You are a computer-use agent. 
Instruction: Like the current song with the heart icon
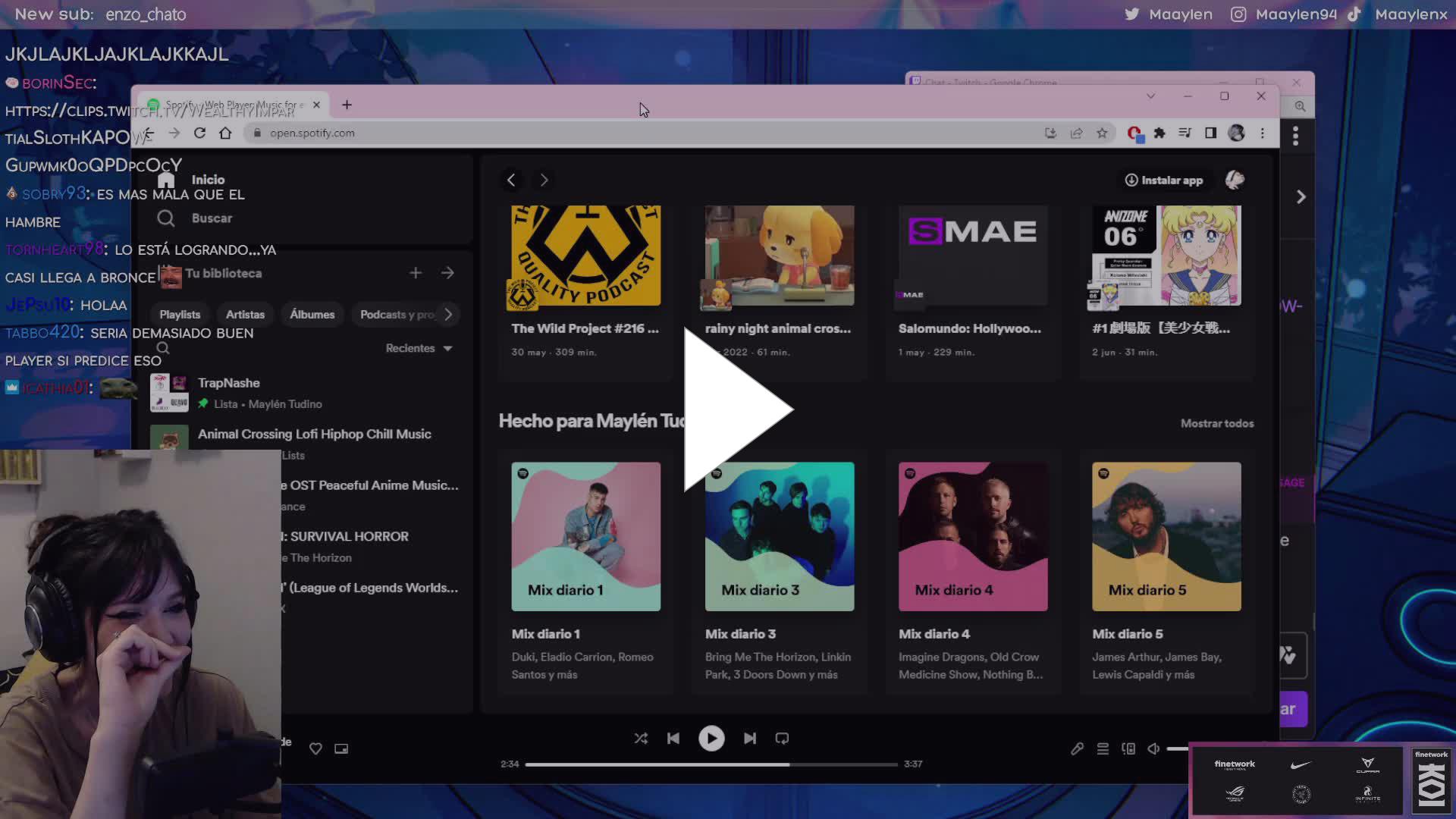315,748
